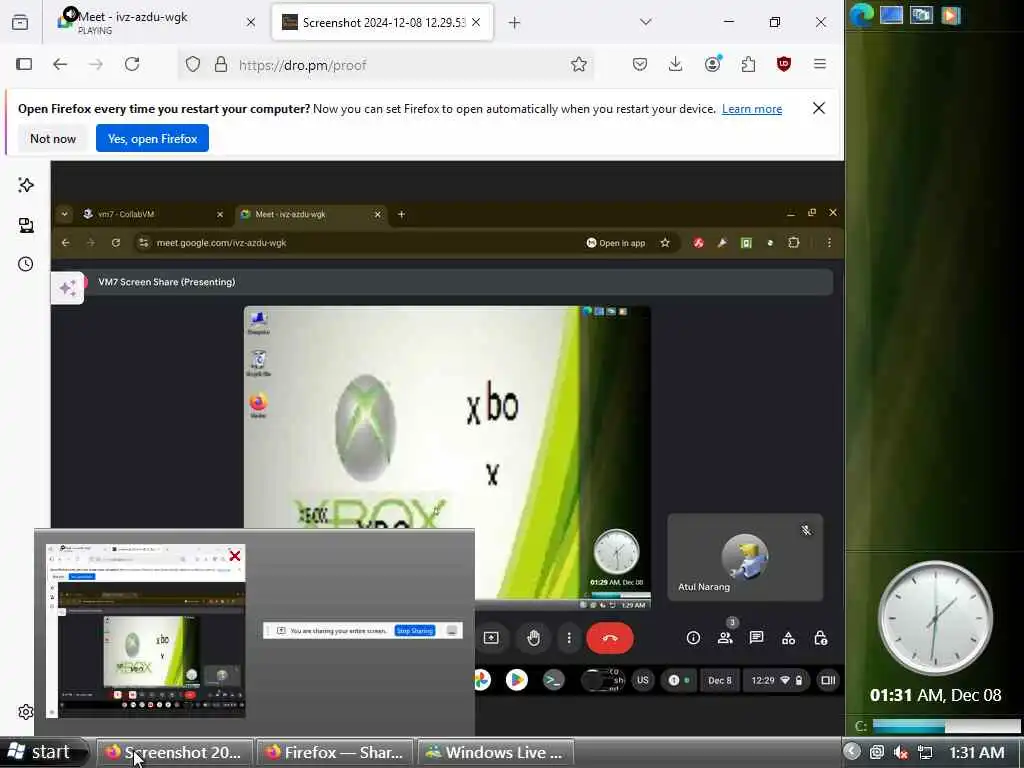Image resolution: width=1024 pixels, height=768 pixels.
Task: Open Meet activities shapes icon
Action: pos(788,638)
